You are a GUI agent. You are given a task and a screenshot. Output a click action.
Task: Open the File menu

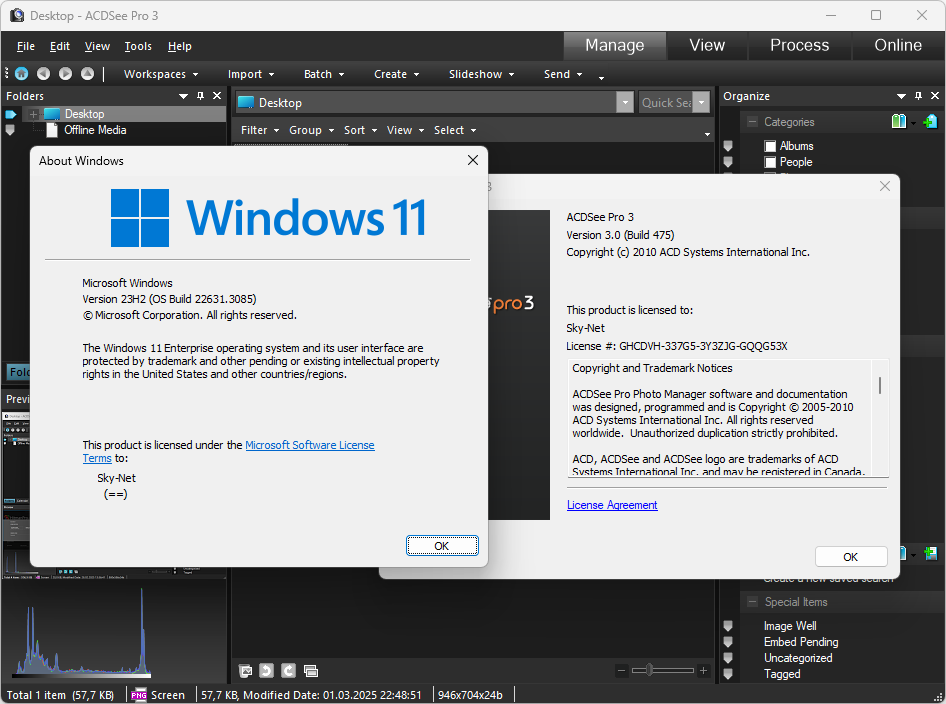25,46
